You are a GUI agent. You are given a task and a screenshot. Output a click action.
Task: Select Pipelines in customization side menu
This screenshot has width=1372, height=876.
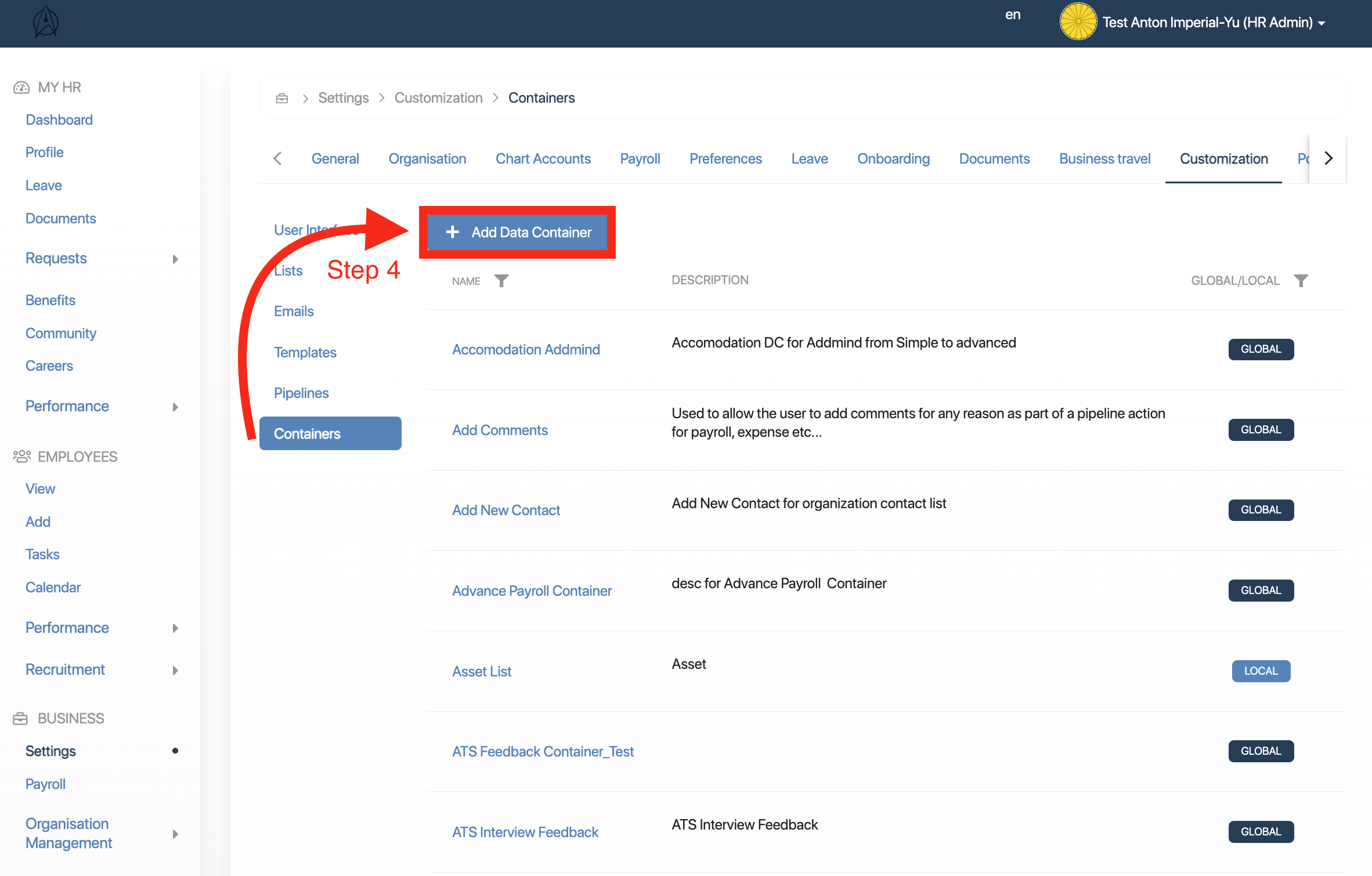click(301, 393)
